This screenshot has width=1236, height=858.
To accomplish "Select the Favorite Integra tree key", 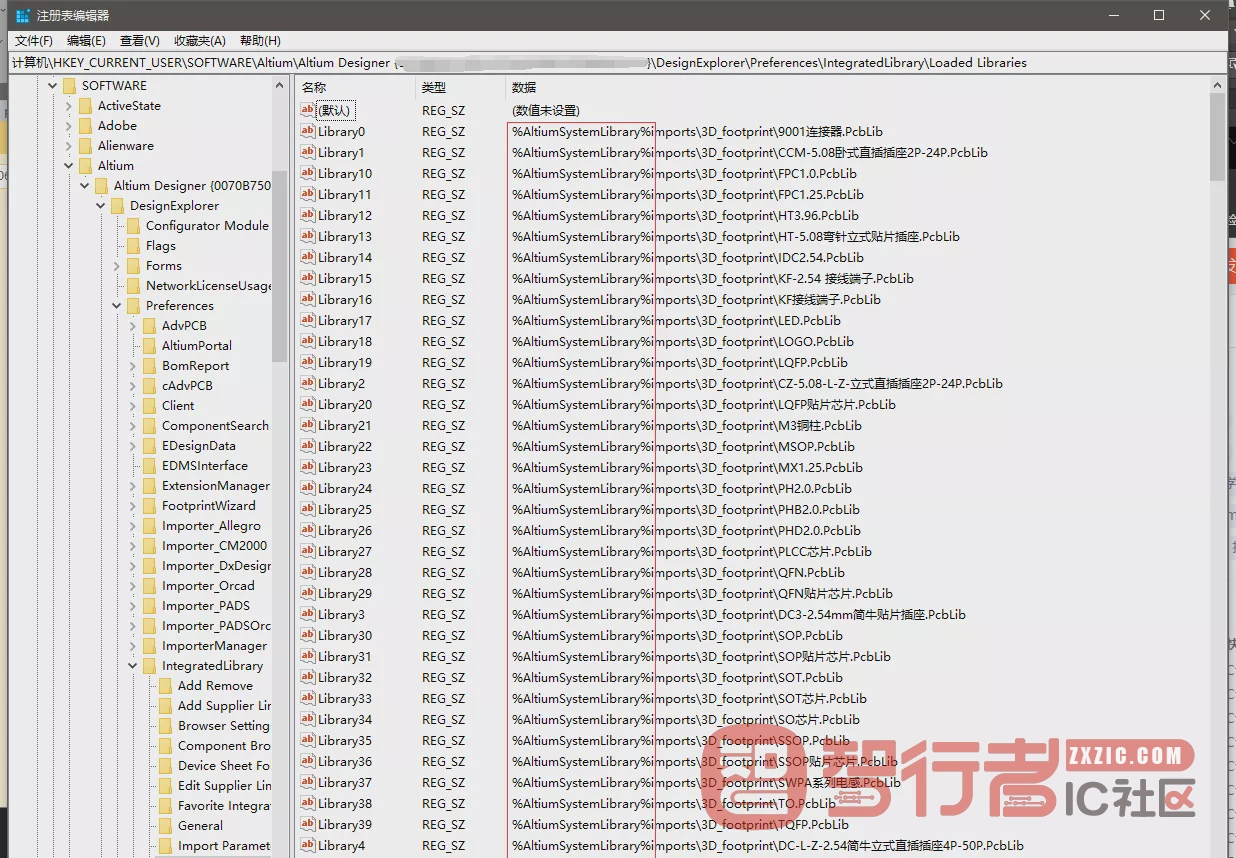I will click(224, 806).
